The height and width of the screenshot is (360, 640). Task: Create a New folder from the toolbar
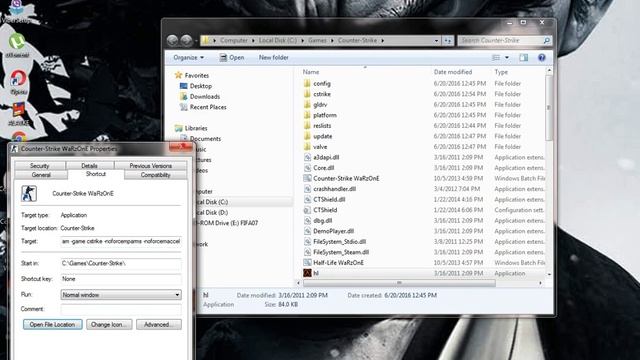point(273,58)
